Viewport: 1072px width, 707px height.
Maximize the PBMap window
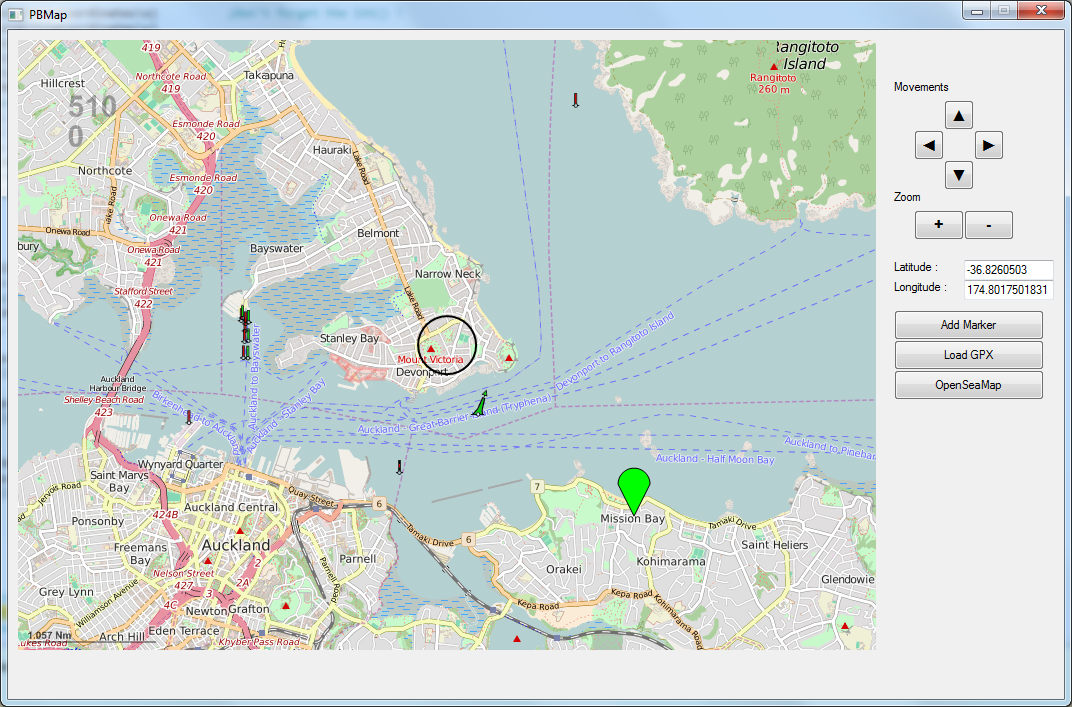click(1003, 10)
